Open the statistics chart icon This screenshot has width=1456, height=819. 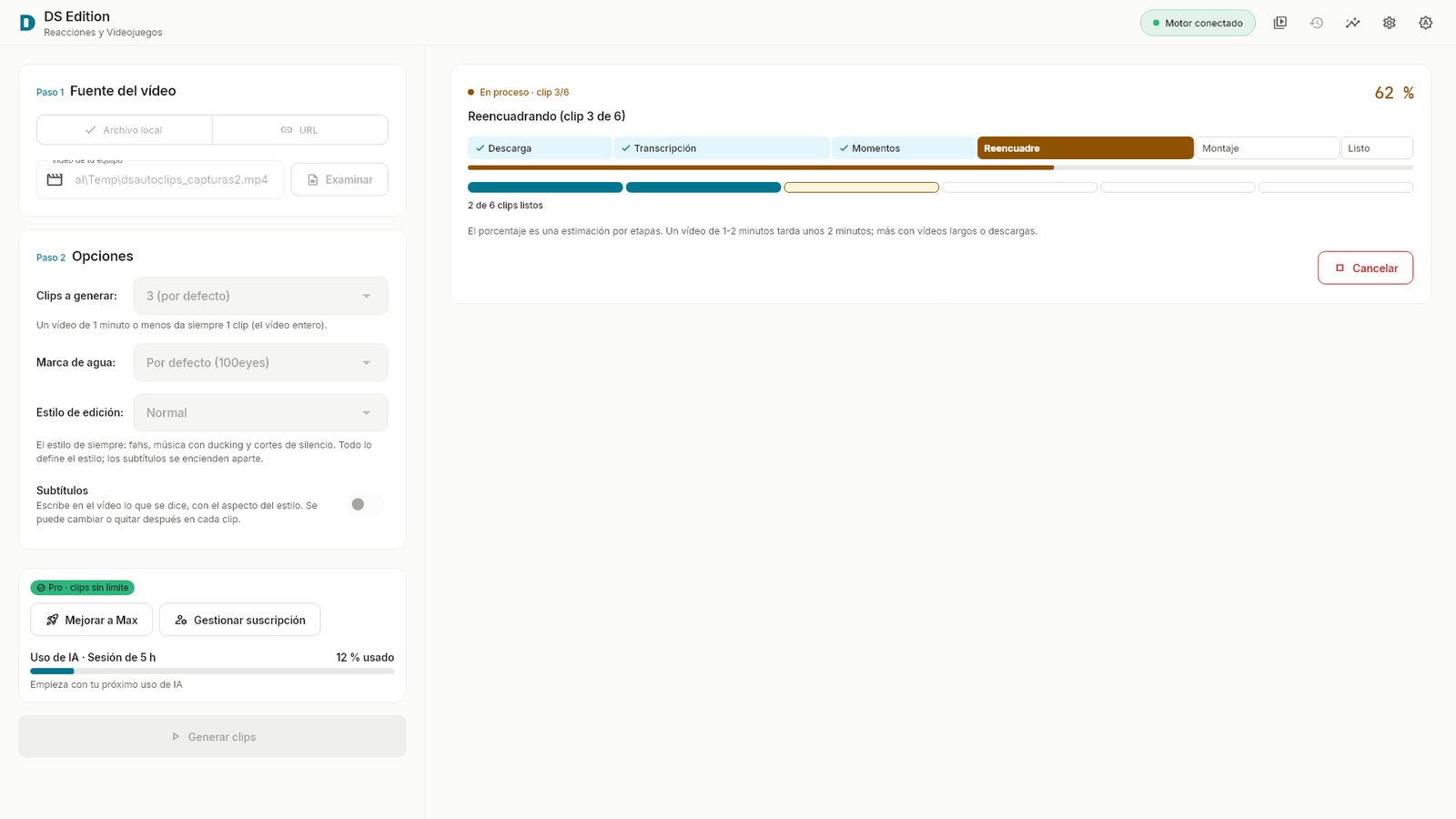coord(1353,23)
